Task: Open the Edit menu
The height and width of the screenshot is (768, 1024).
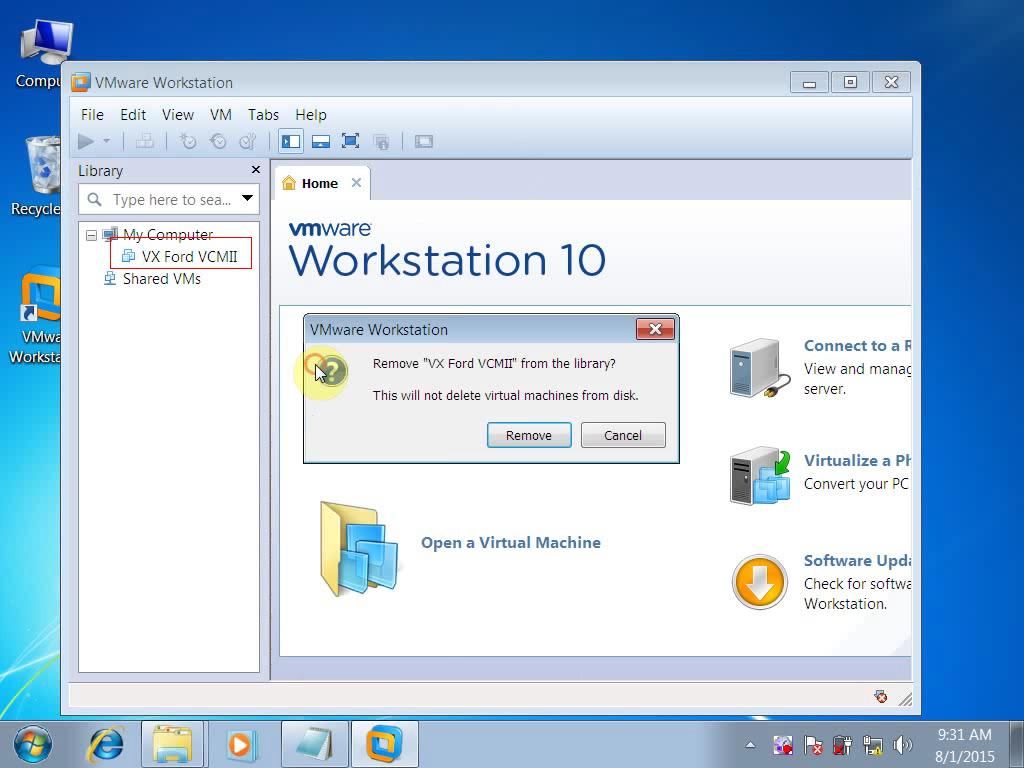Action: [x=133, y=115]
